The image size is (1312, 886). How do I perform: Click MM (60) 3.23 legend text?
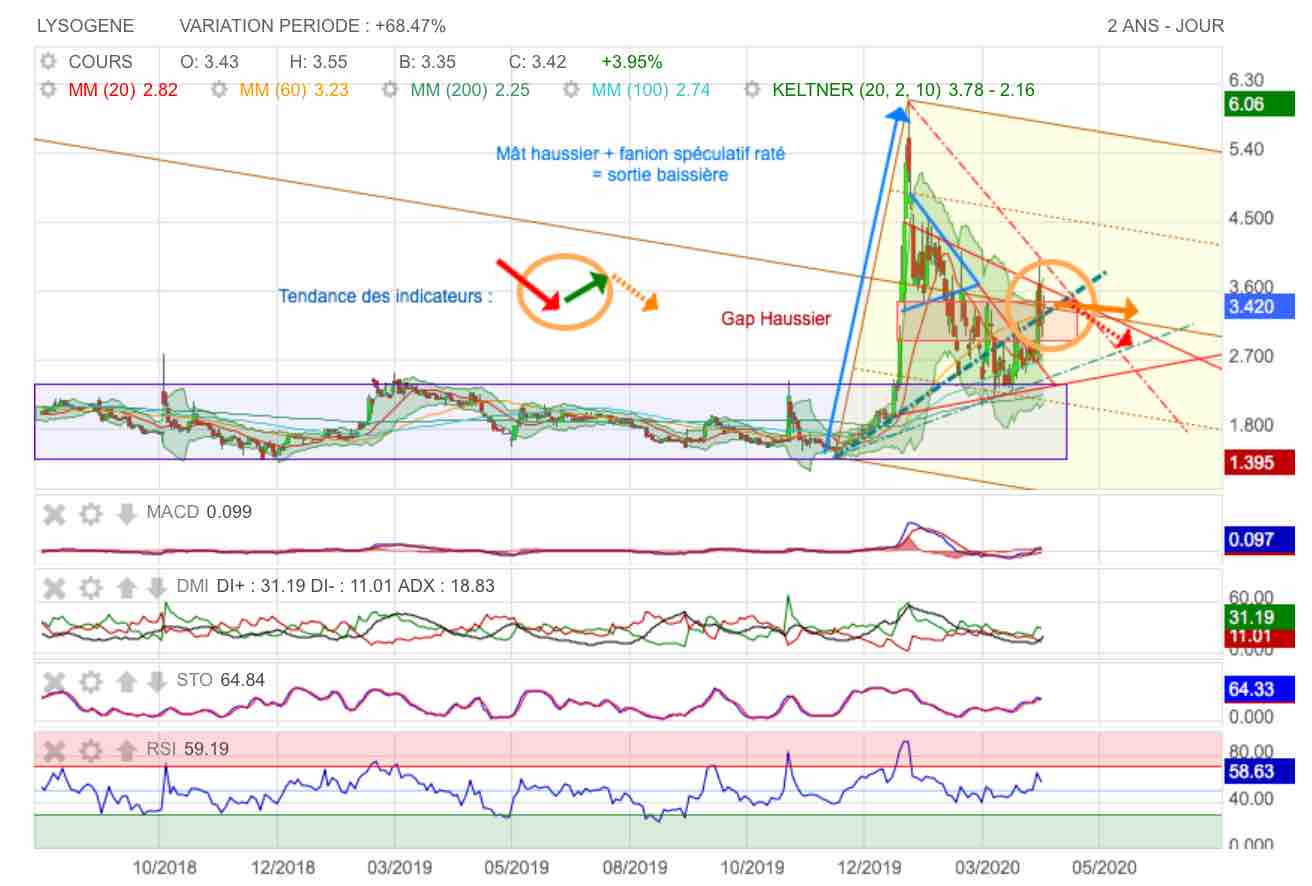click(x=294, y=90)
